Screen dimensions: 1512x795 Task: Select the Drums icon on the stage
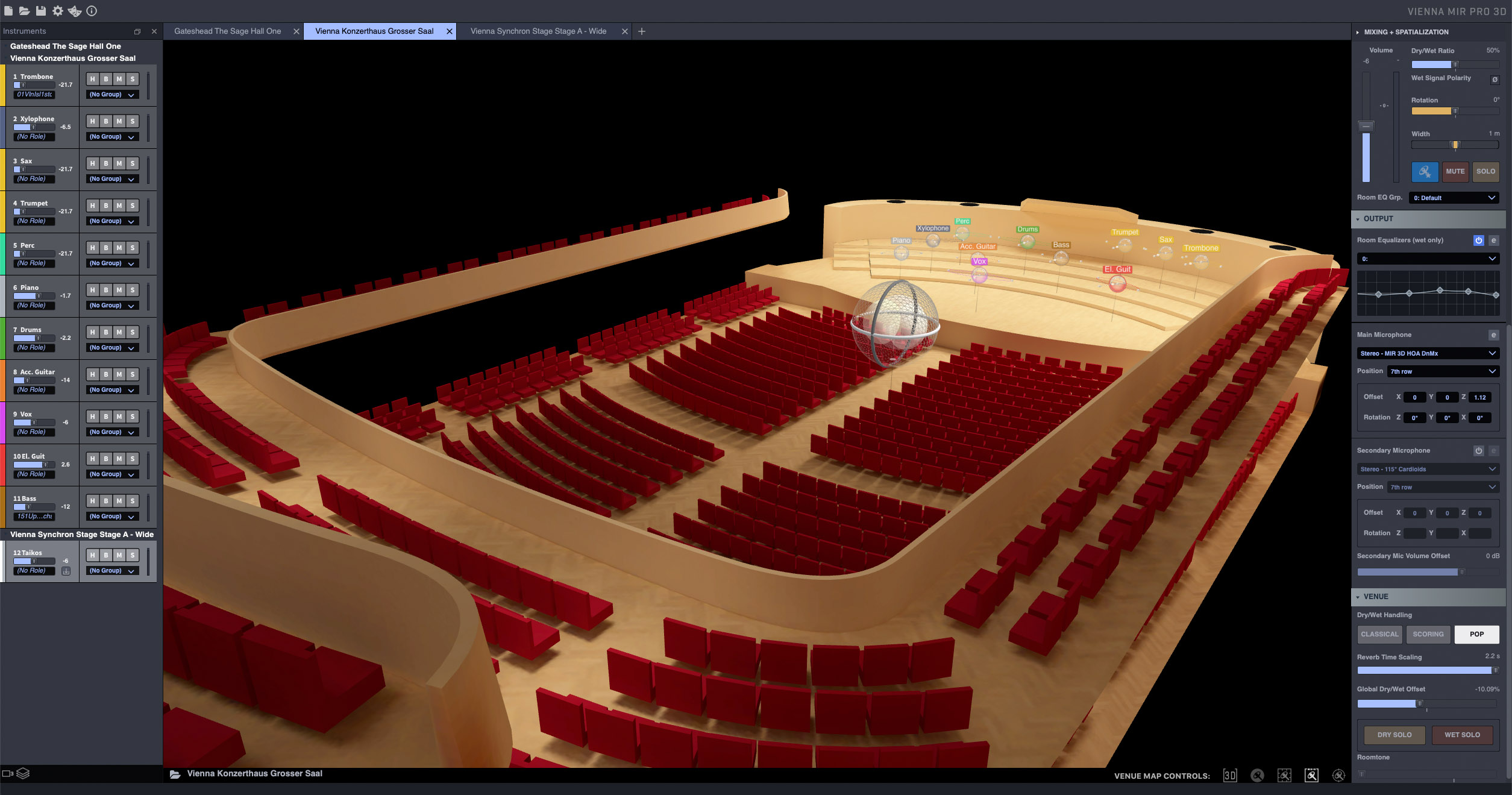(1027, 242)
